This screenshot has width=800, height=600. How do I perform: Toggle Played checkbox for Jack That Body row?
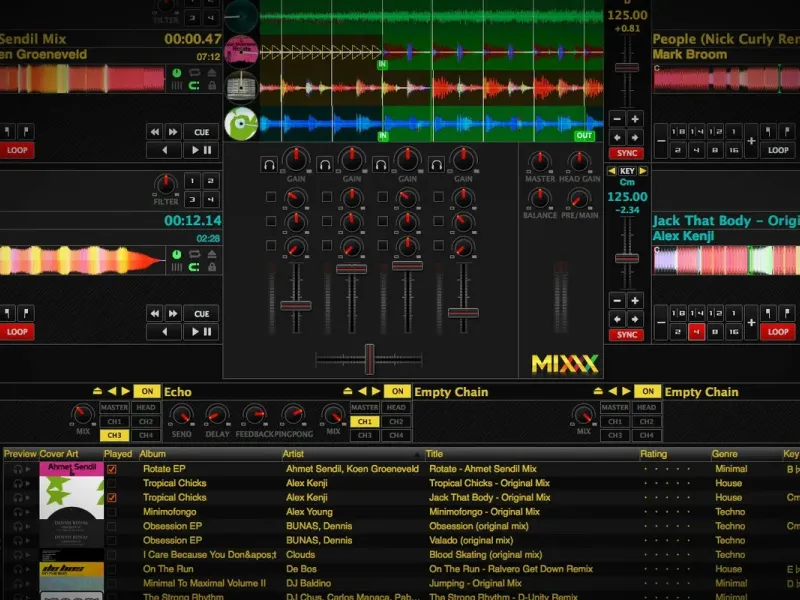112,497
